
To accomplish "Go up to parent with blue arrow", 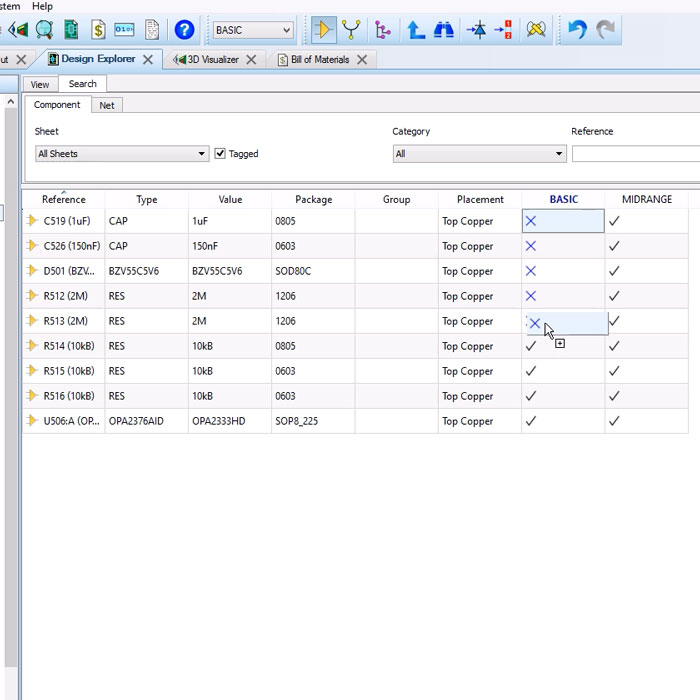I will click(416, 30).
